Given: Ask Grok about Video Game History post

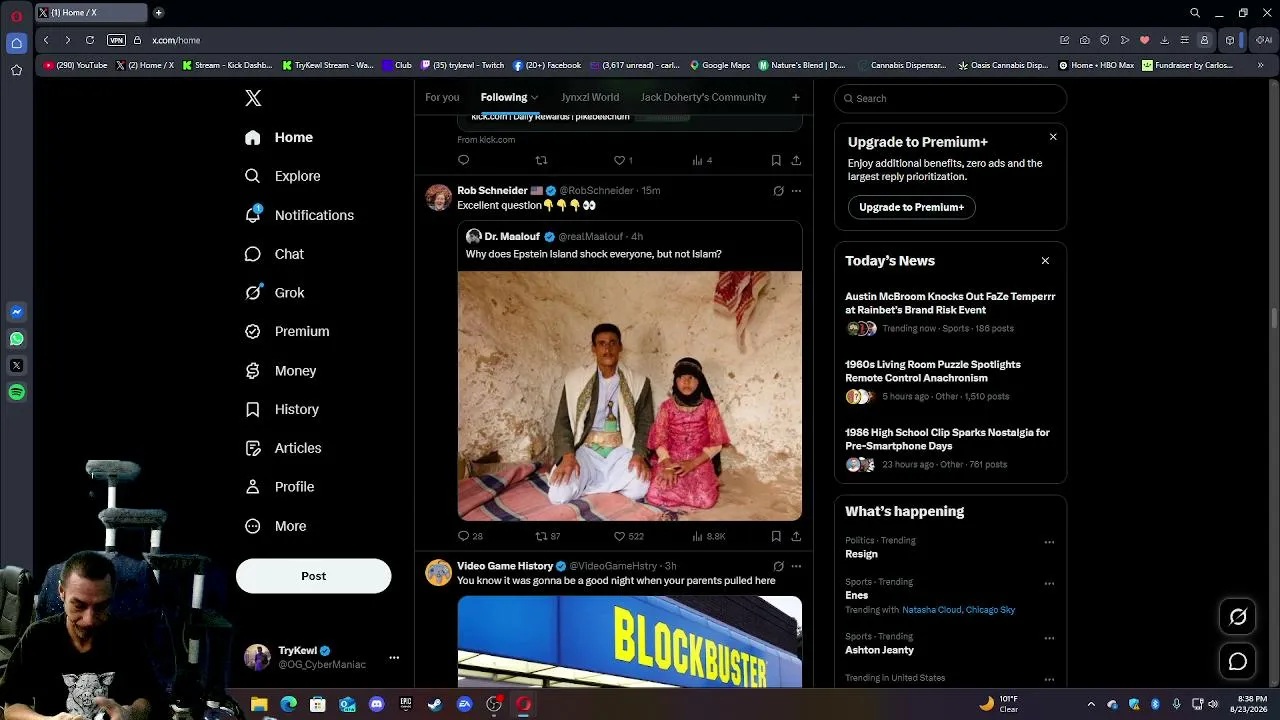Looking at the screenshot, I should [x=778, y=566].
